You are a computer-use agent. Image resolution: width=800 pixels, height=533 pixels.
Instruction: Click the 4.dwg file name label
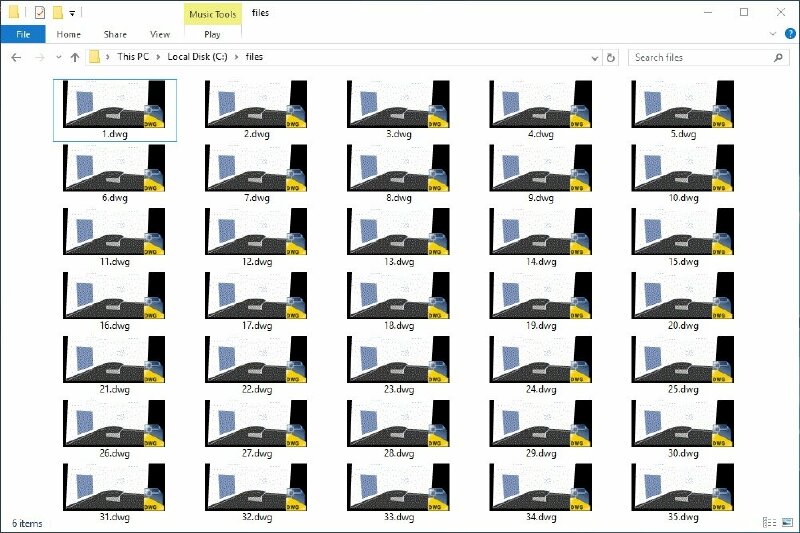click(x=540, y=134)
